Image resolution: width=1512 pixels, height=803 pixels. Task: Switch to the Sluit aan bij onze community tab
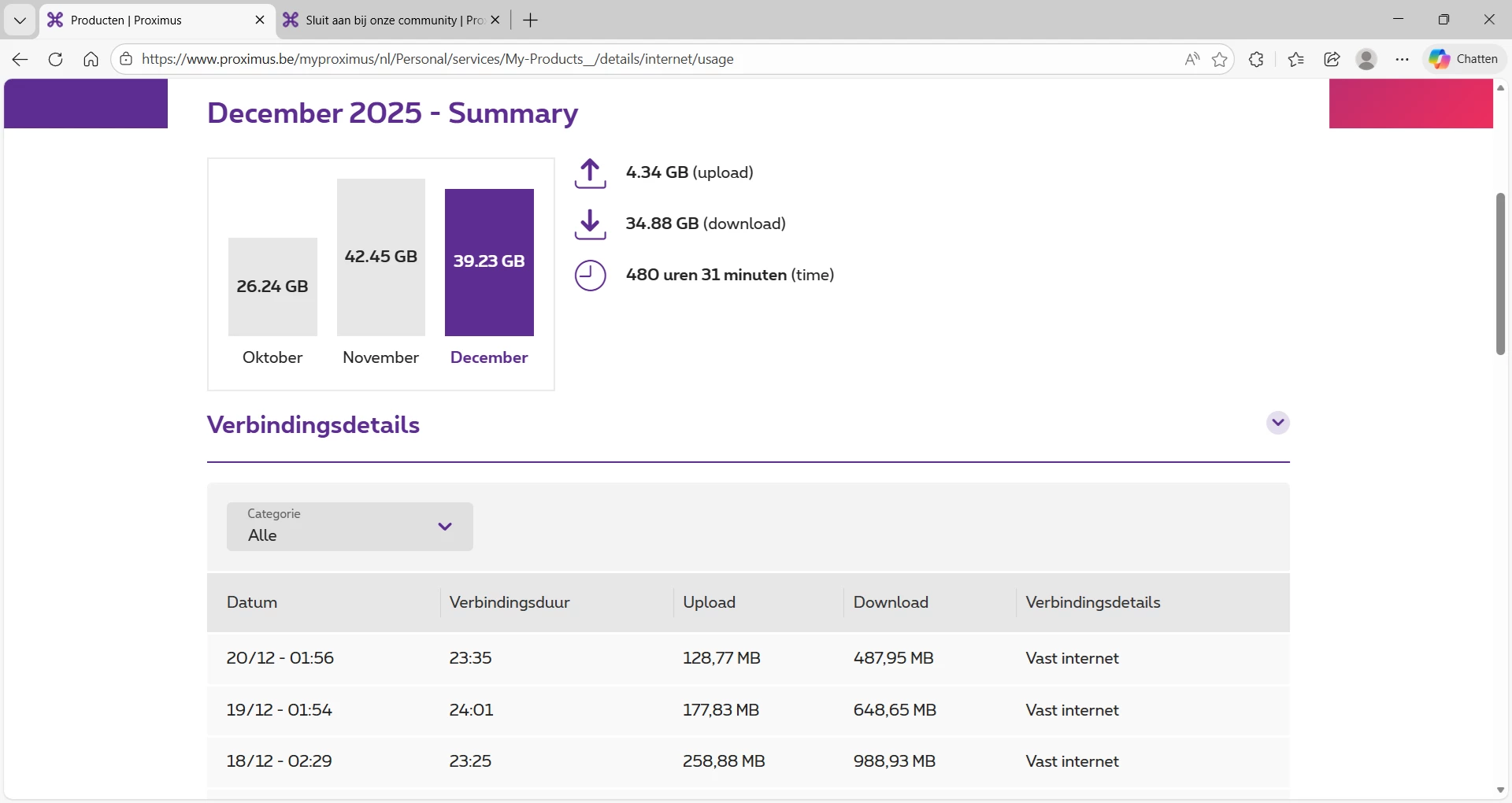386,20
